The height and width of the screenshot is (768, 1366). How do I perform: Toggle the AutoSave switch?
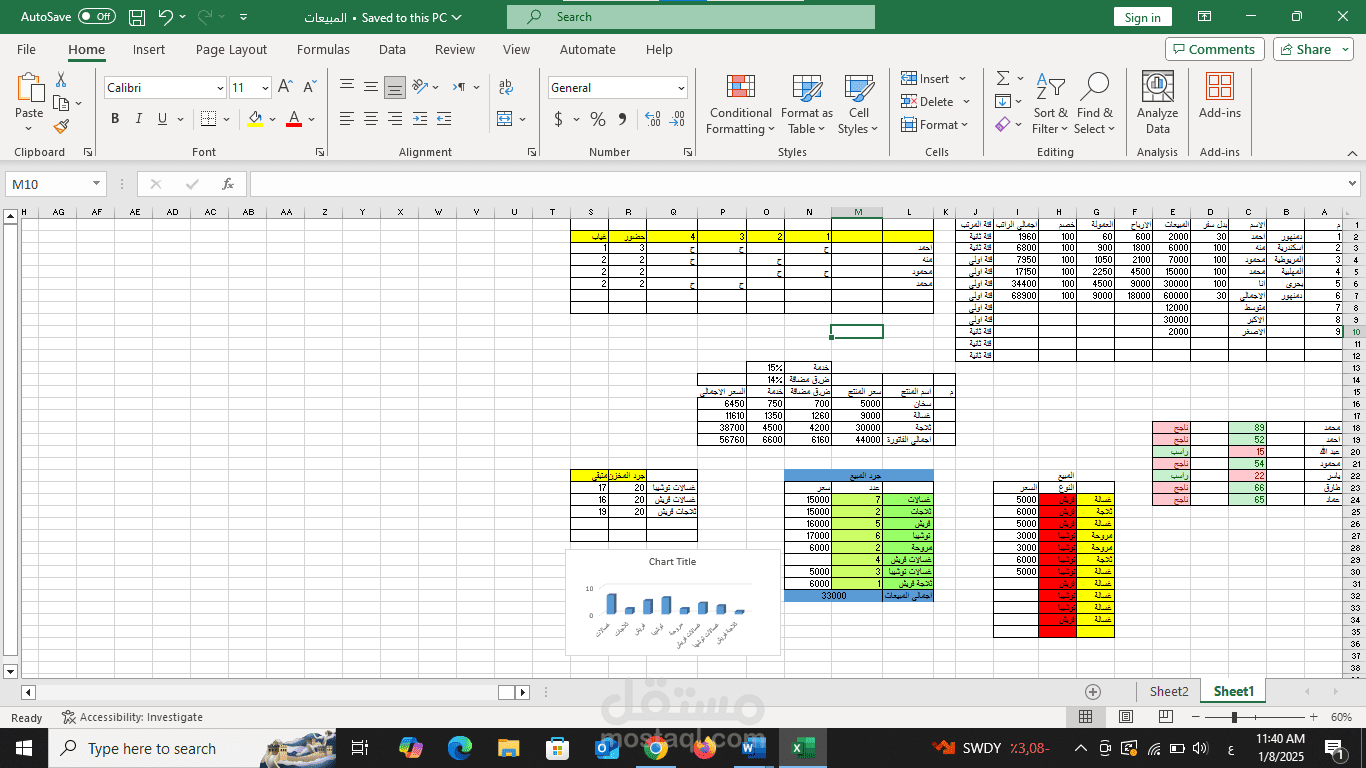(97, 17)
